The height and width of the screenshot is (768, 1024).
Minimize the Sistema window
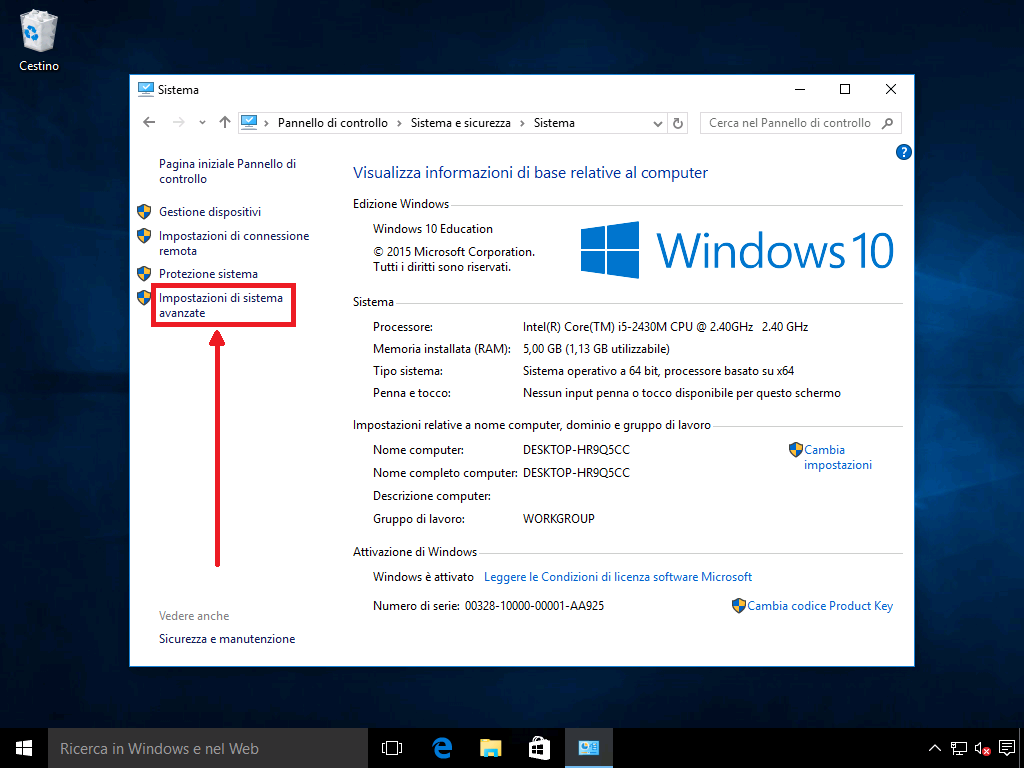click(800, 89)
